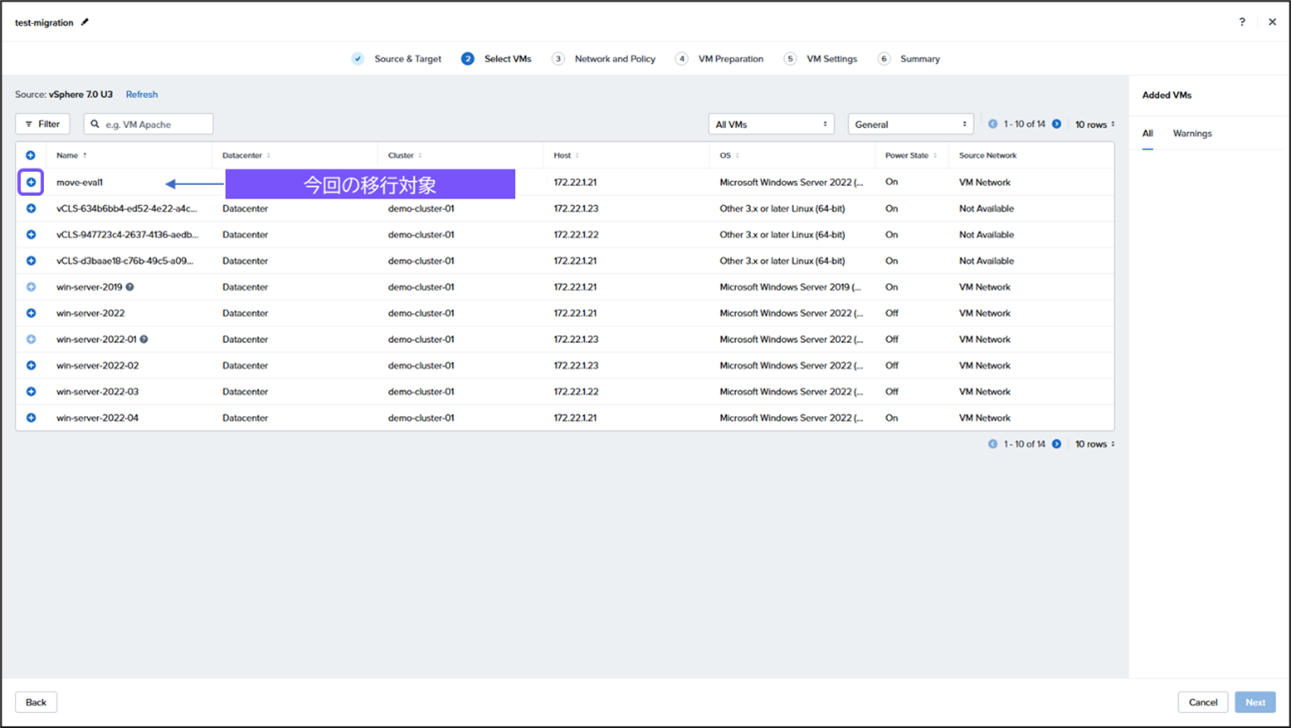Click the Refresh link

point(142,94)
